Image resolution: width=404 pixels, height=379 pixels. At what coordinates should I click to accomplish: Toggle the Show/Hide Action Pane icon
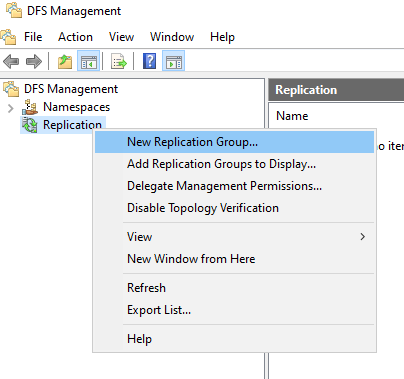click(173, 61)
